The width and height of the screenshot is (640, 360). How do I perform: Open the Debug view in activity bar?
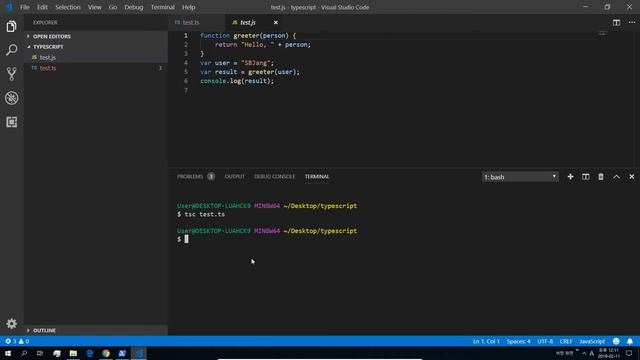(11, 98)
